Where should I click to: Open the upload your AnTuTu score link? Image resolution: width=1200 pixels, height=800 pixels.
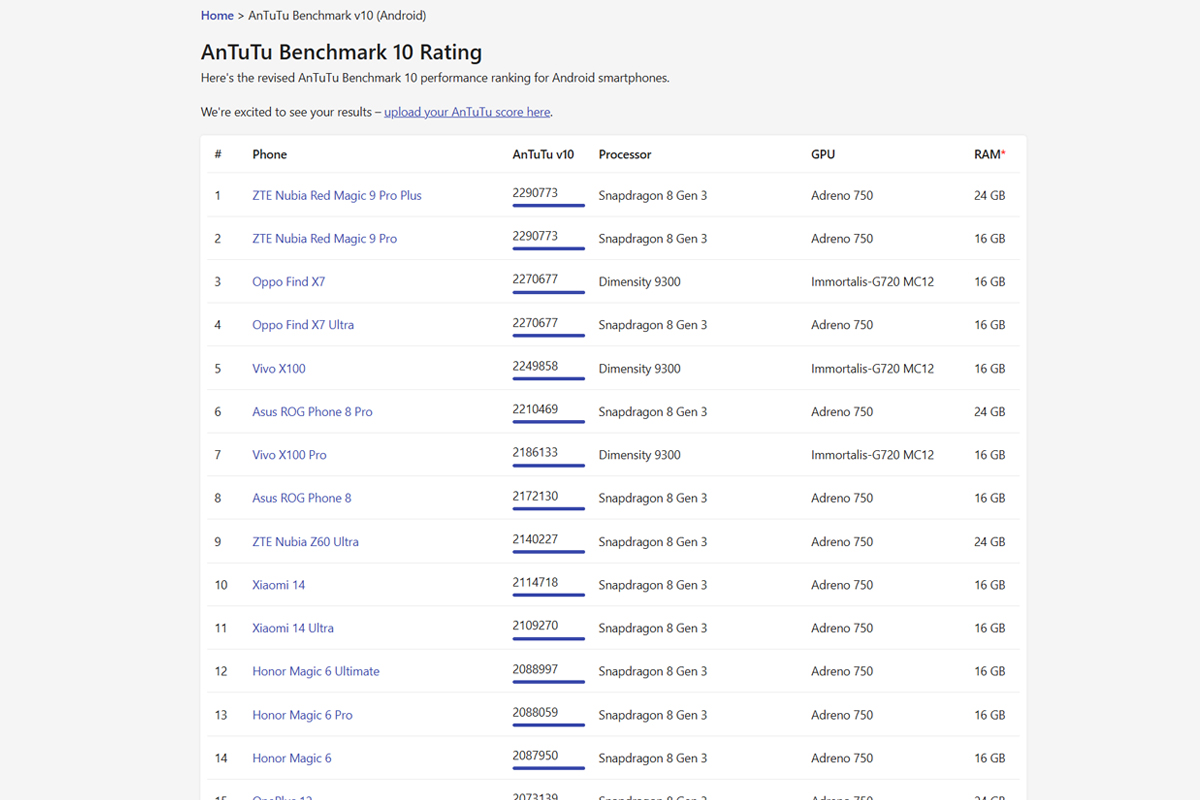(467, 112)
